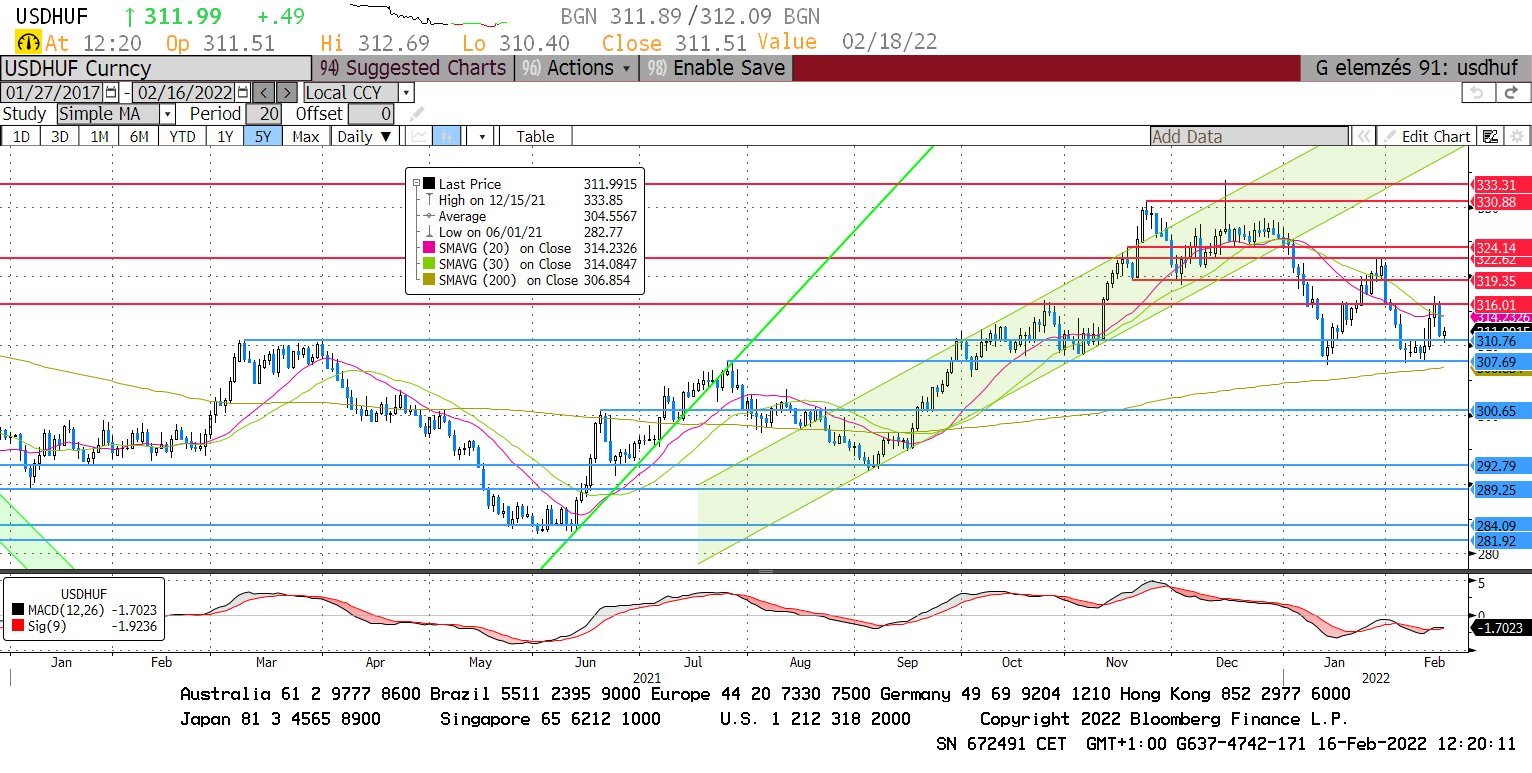Click the Edit Chart button
Screen dimensions: 1532x773
click(1427, 136)
